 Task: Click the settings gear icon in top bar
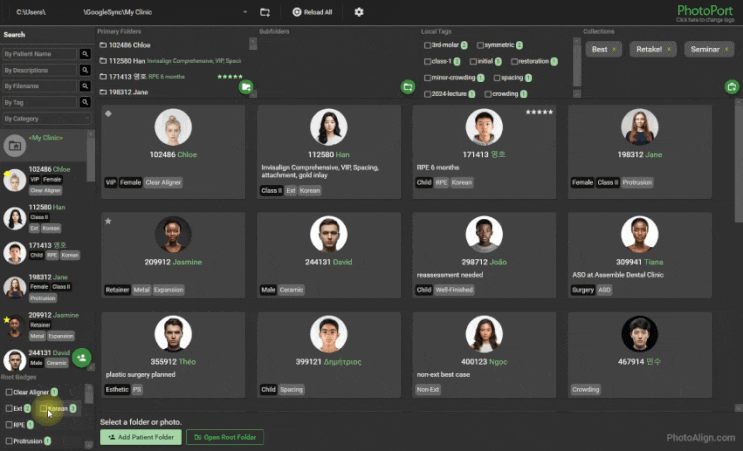coord(359,12)
